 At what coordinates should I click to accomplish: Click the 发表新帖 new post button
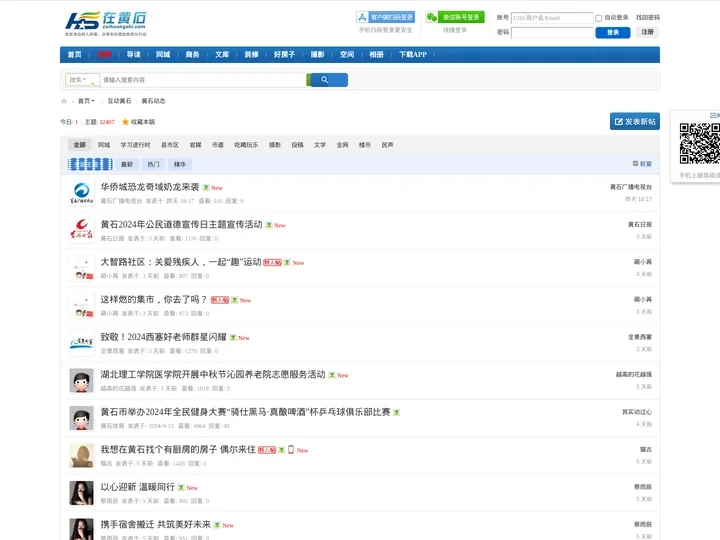click(x=635, y=122)
